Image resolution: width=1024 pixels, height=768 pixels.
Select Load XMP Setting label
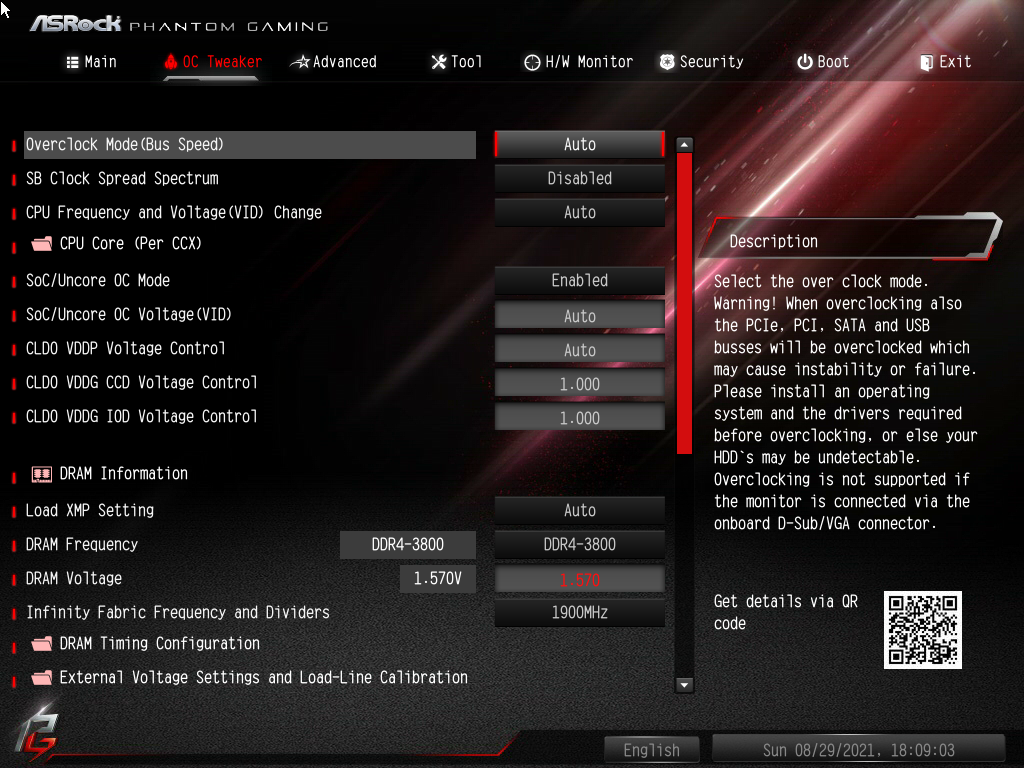[89, 510]
